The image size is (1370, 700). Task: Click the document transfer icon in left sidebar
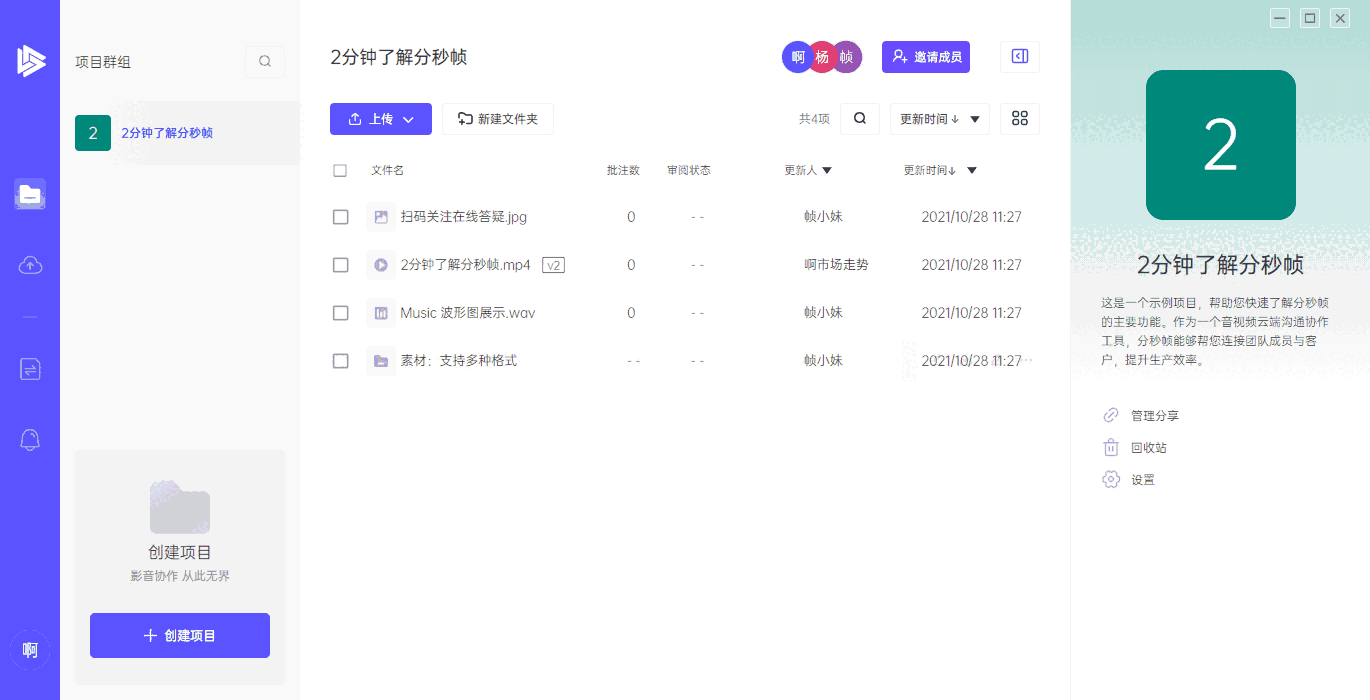pos(30,369)
